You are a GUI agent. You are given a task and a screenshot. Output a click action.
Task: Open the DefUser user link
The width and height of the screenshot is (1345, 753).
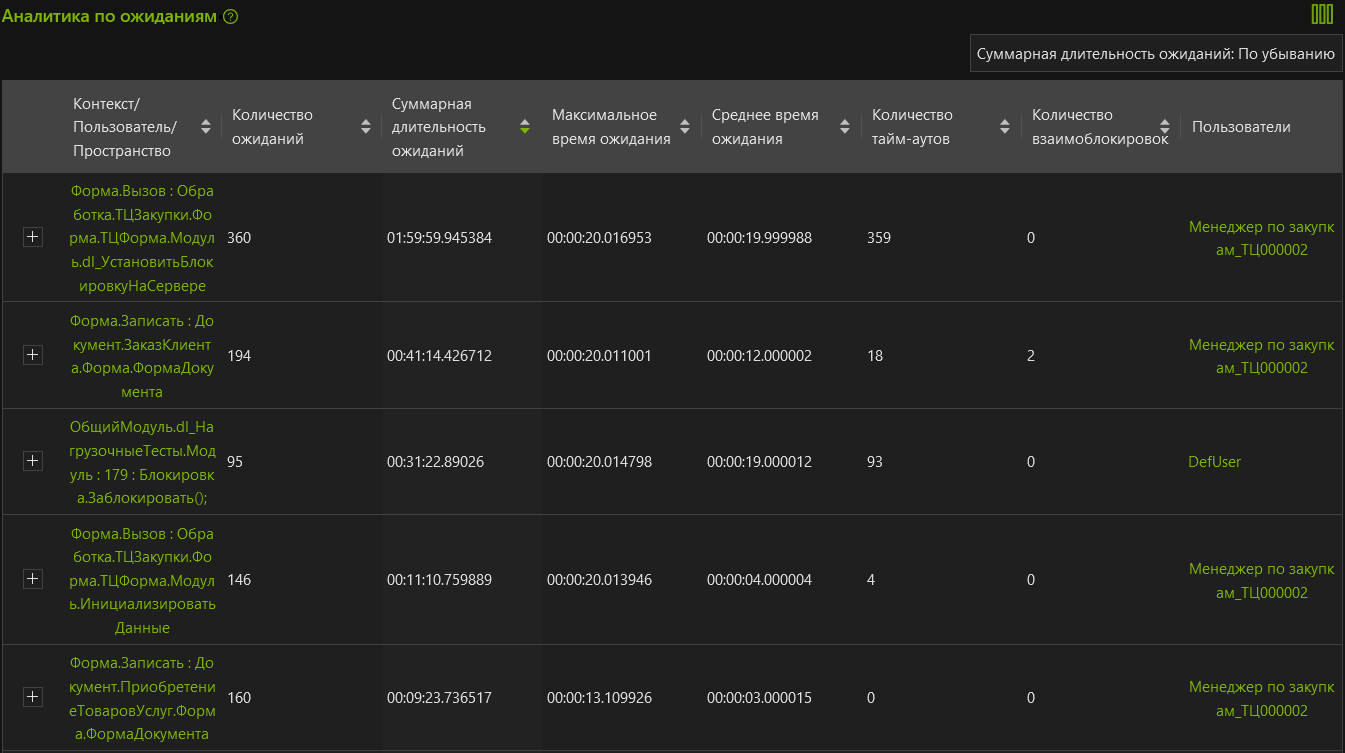pyautogui.click(x=1214, y=461)
